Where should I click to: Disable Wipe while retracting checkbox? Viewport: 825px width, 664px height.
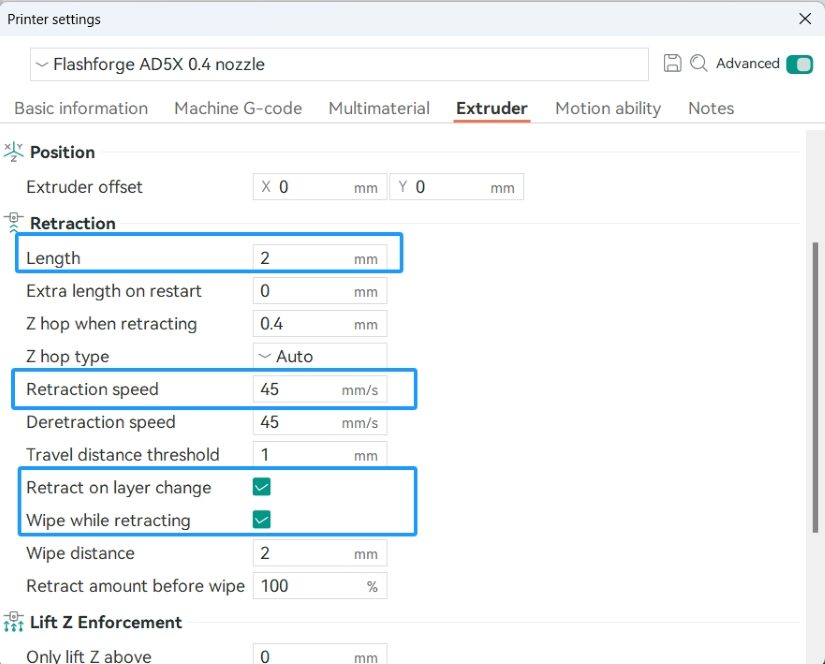[262, 520]
